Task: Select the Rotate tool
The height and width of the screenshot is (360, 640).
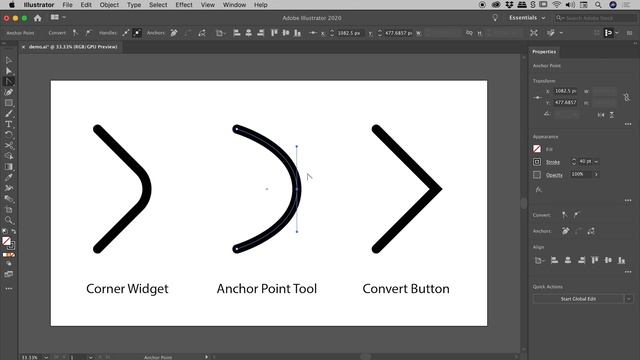Action: (x=9, y=135)
